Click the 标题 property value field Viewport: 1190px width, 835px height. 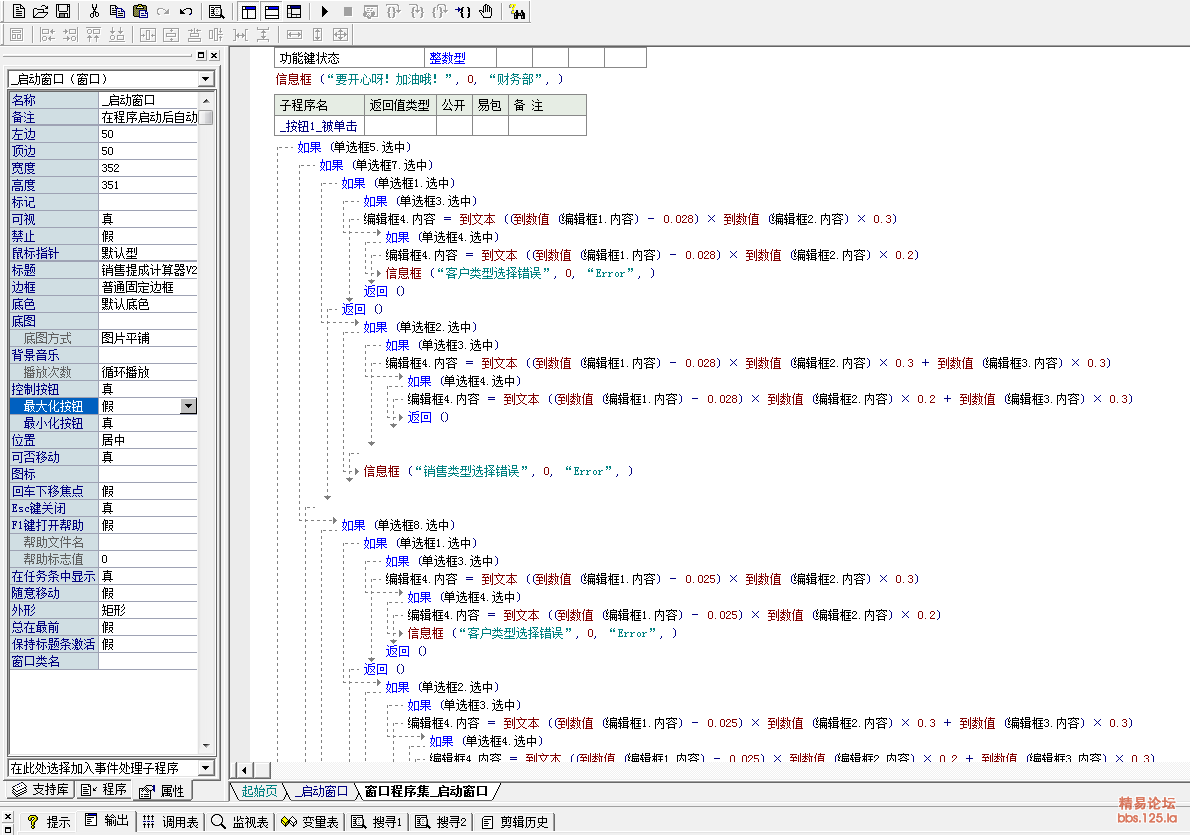tap(148, 270)
